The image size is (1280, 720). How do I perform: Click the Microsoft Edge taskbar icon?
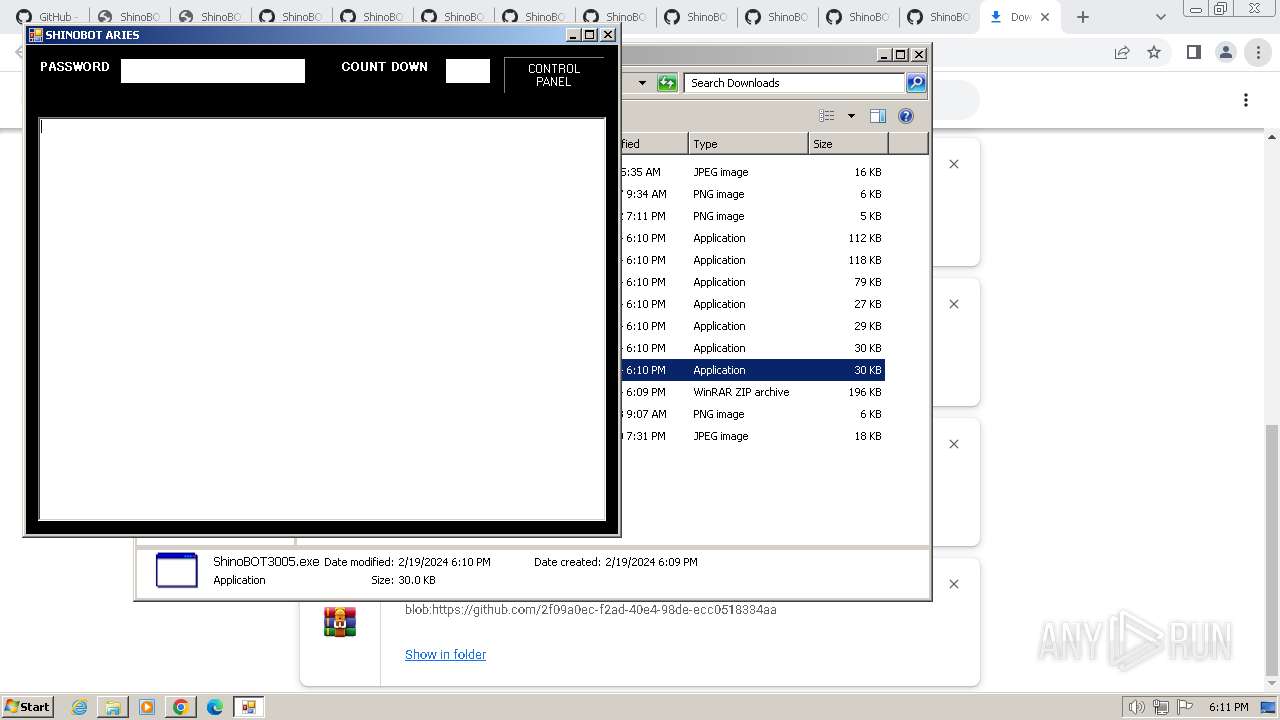[x=215, y=707]
